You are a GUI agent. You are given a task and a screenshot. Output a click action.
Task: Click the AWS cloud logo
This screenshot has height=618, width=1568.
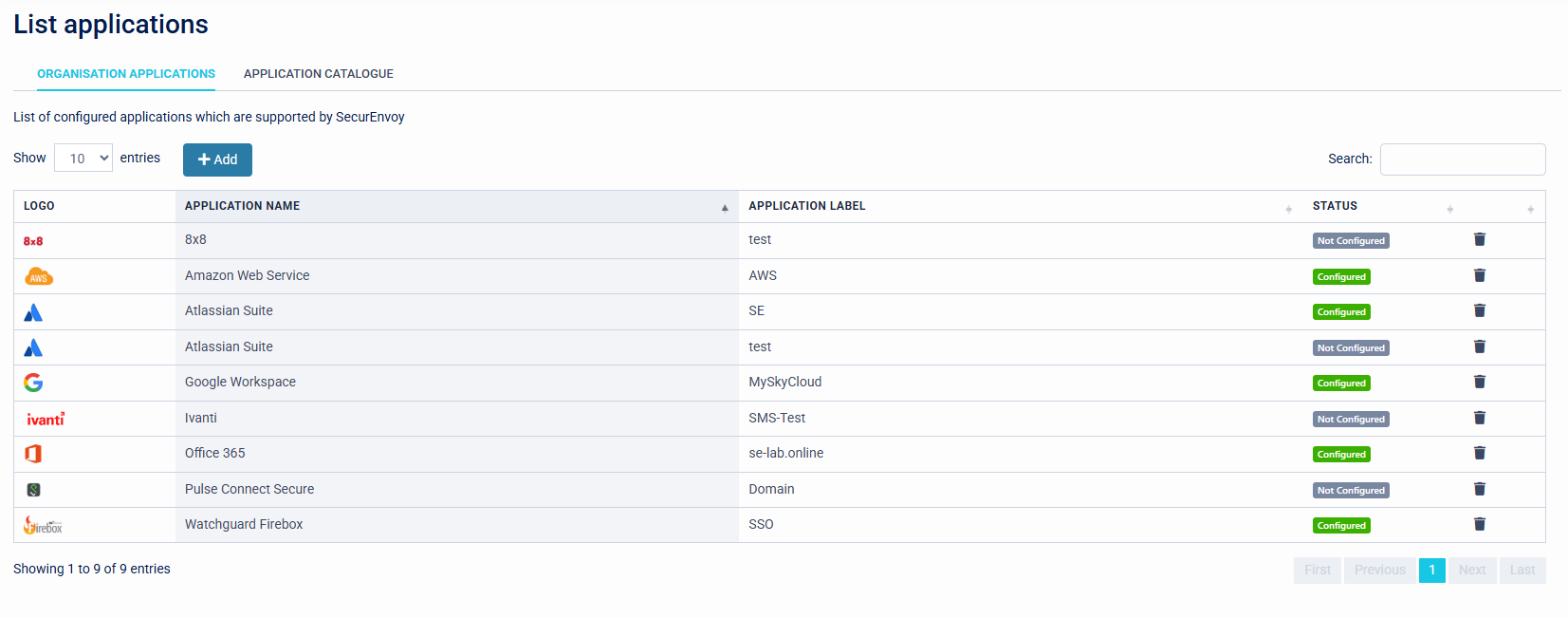[x=38, y=276]
